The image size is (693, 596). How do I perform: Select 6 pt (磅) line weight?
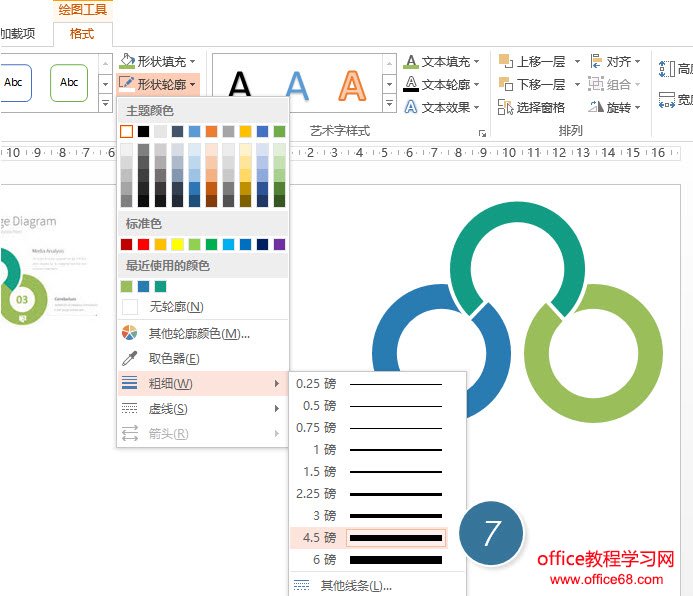click(369, 560)
